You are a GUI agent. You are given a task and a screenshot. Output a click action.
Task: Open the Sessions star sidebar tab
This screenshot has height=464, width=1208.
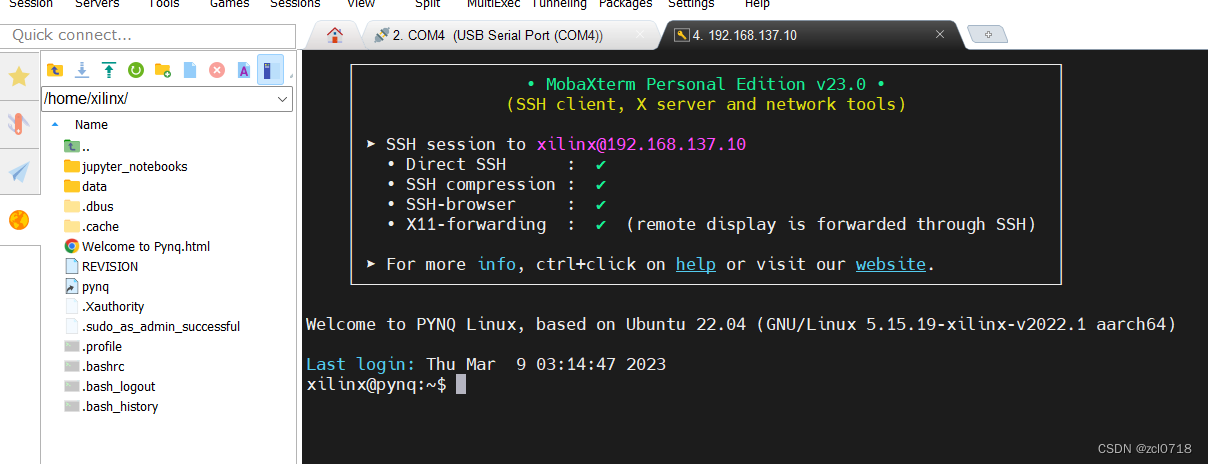tap(19, 77)
